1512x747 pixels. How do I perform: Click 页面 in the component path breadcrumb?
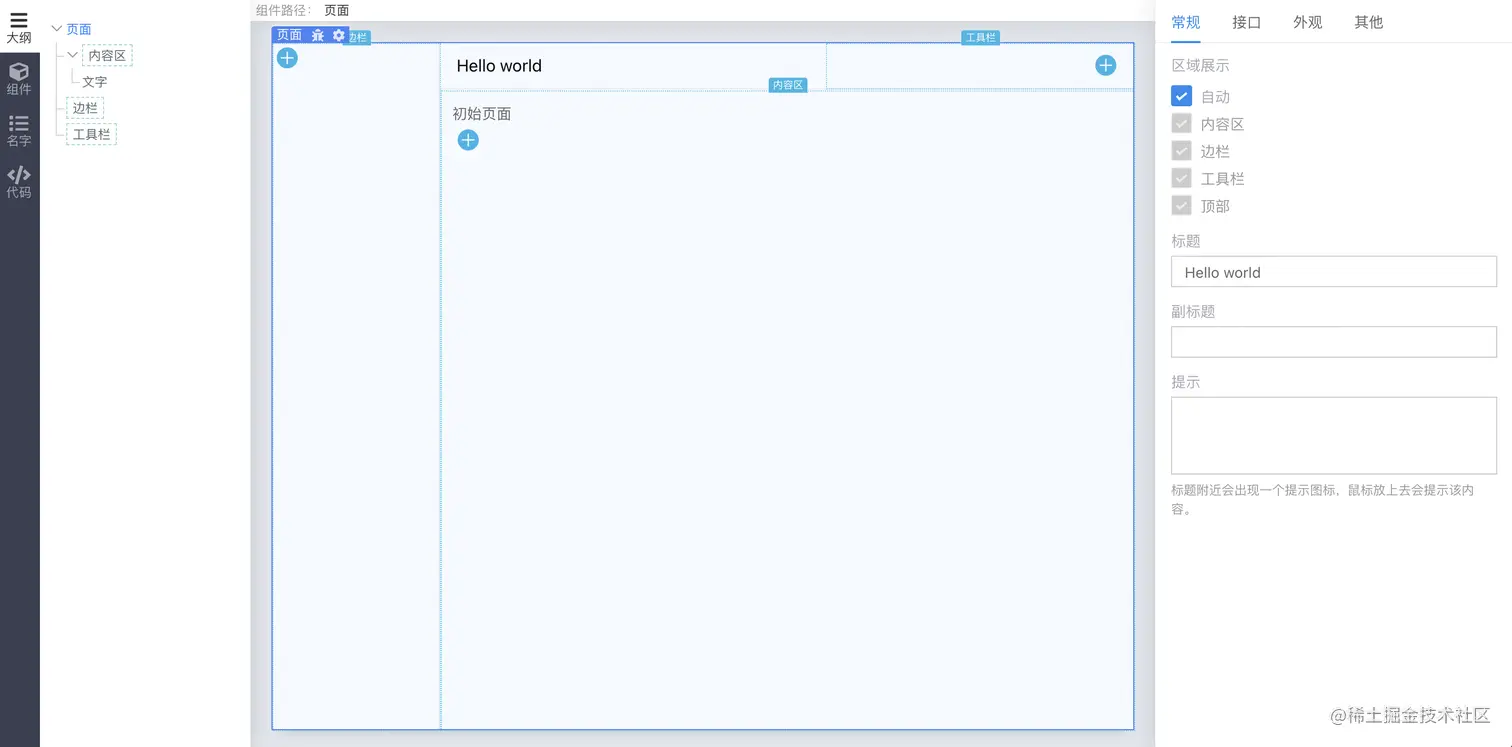point(337,10)
